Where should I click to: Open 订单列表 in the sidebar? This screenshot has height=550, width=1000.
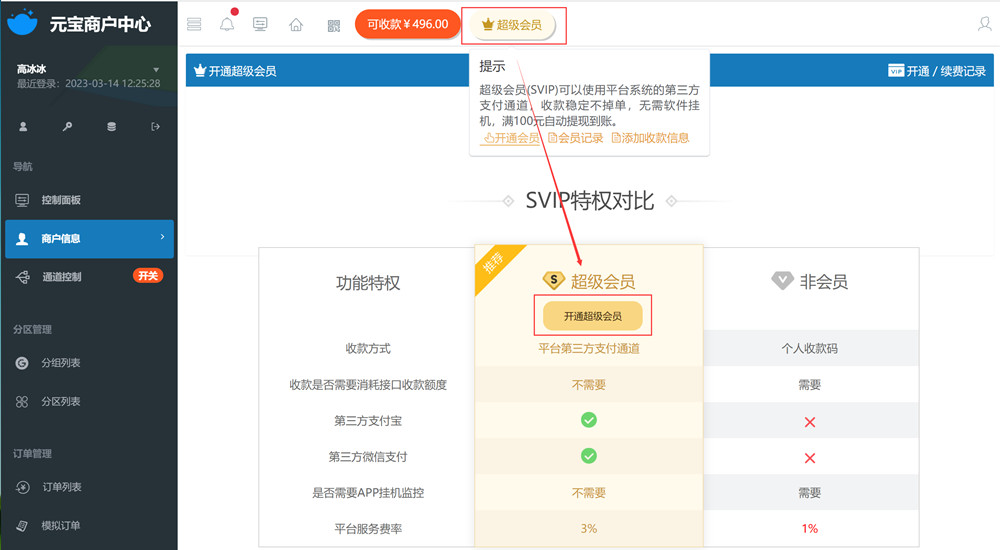tap(61, 487)
